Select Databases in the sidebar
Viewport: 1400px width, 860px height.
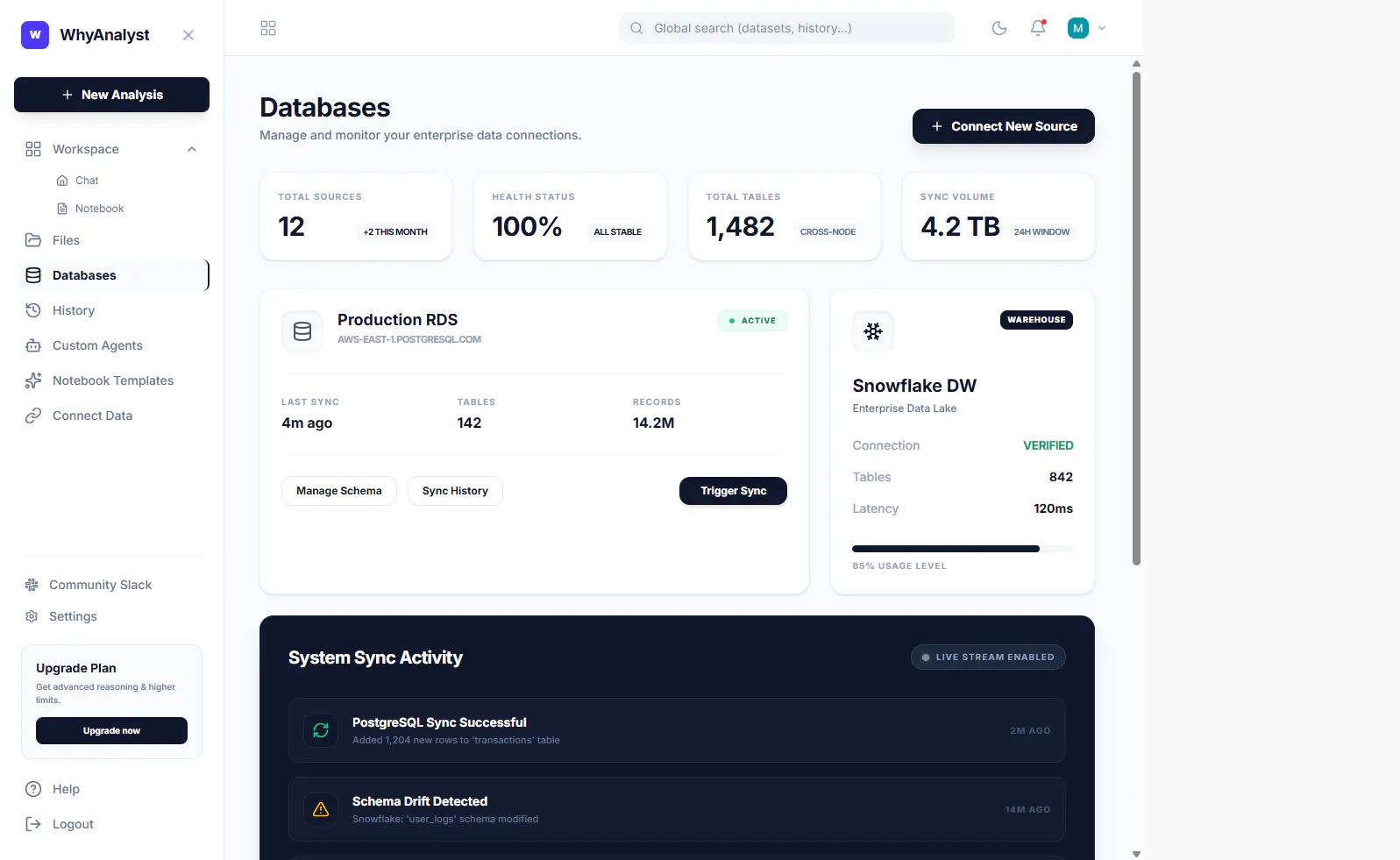coord(111,275)
